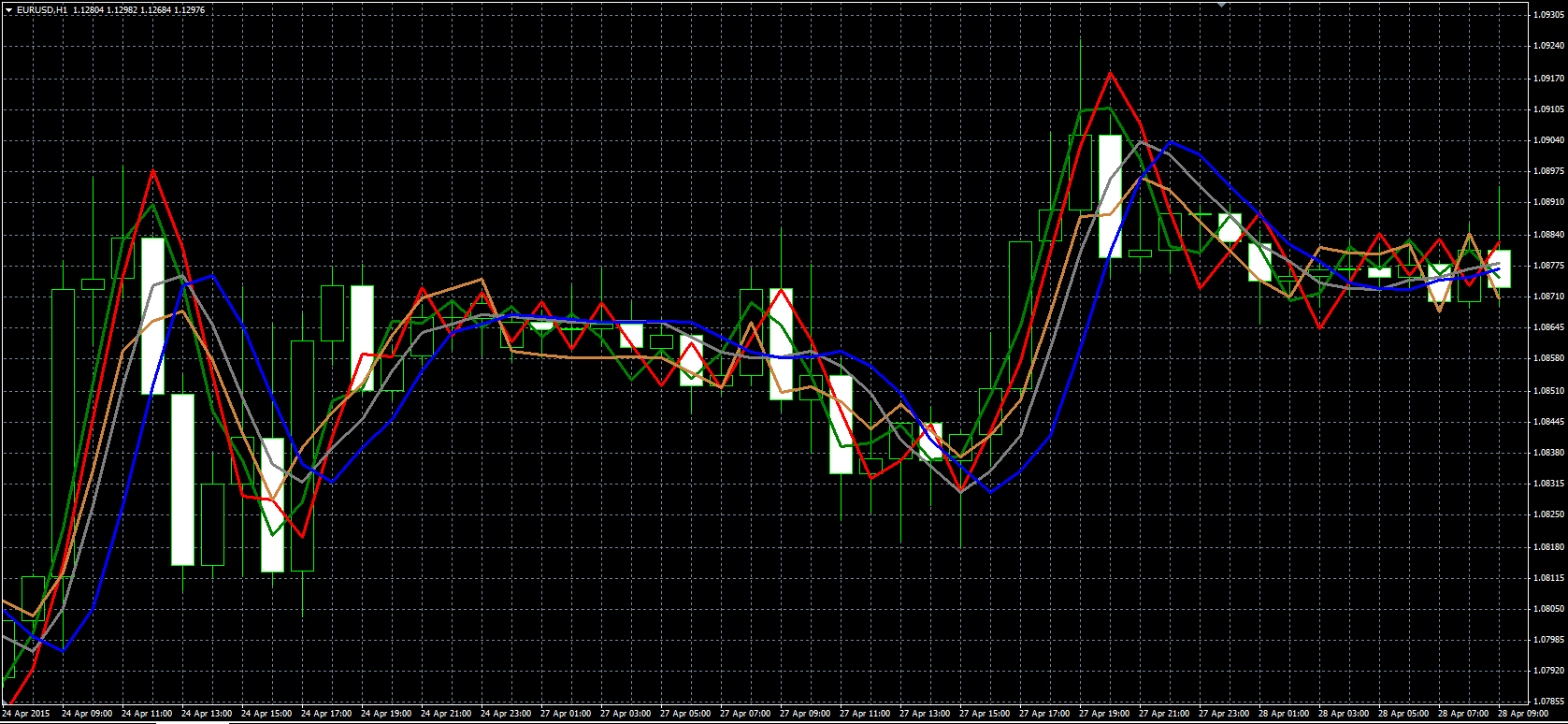Click the 27 Apr 01:00 time label
The image size is (1568, 724).
[566, 714]
